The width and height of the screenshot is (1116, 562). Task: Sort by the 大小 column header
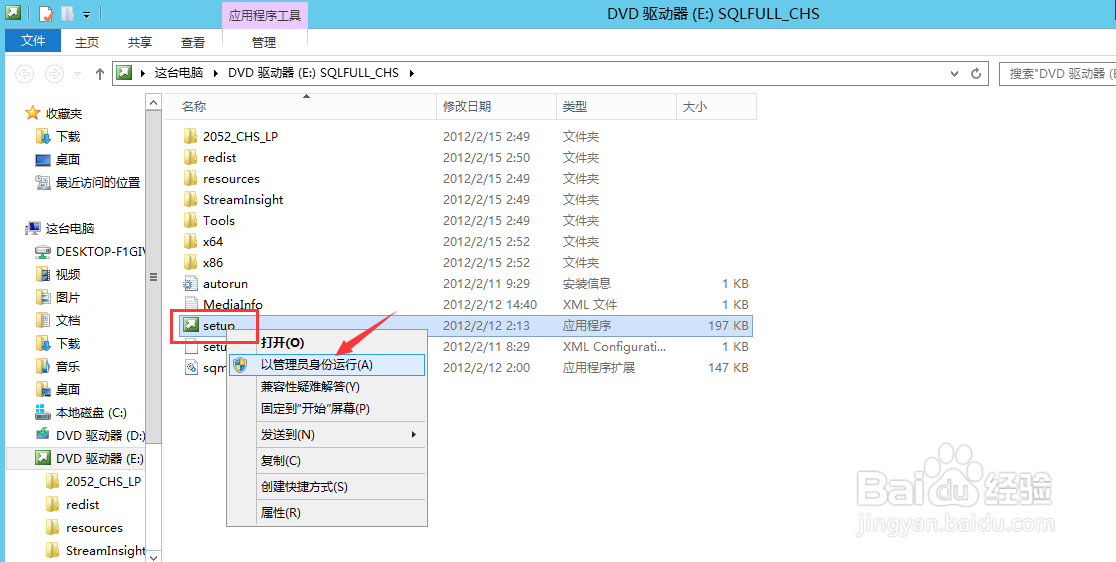coord(716,107)
